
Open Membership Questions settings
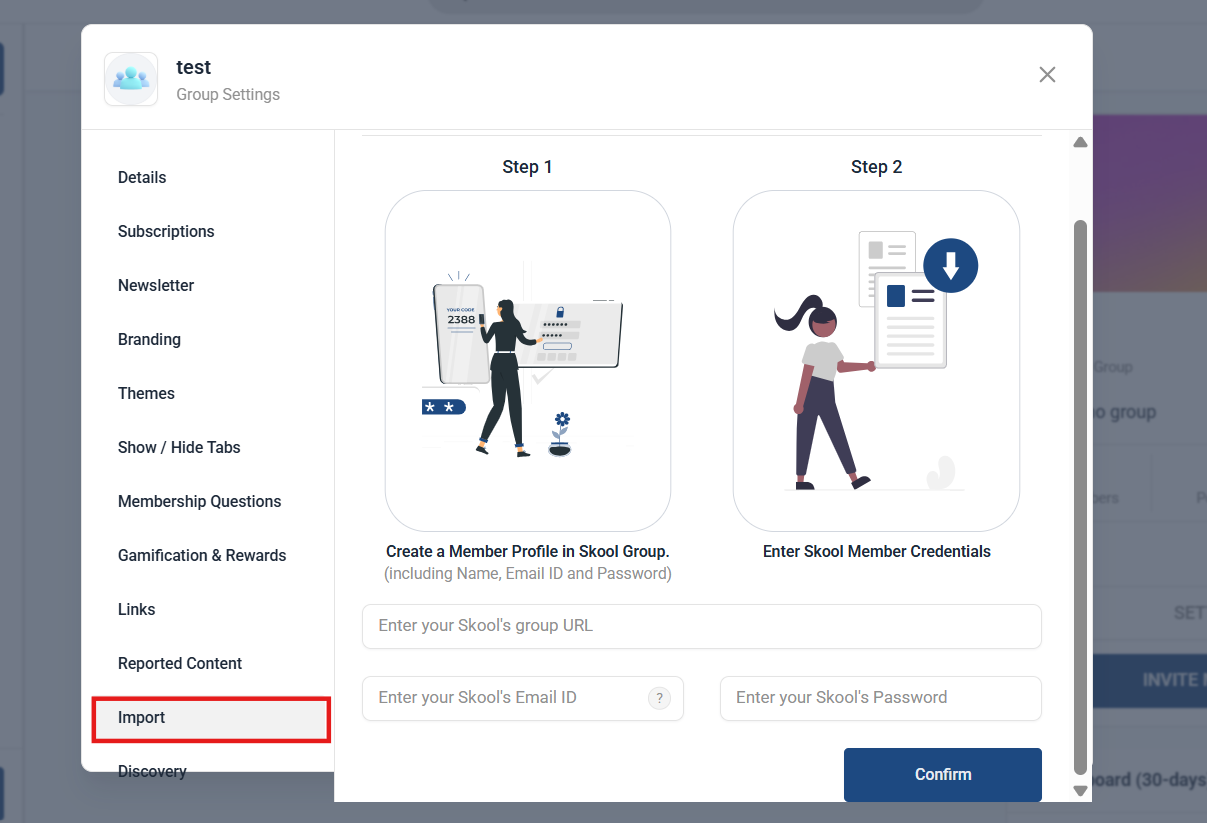[199, 501]
